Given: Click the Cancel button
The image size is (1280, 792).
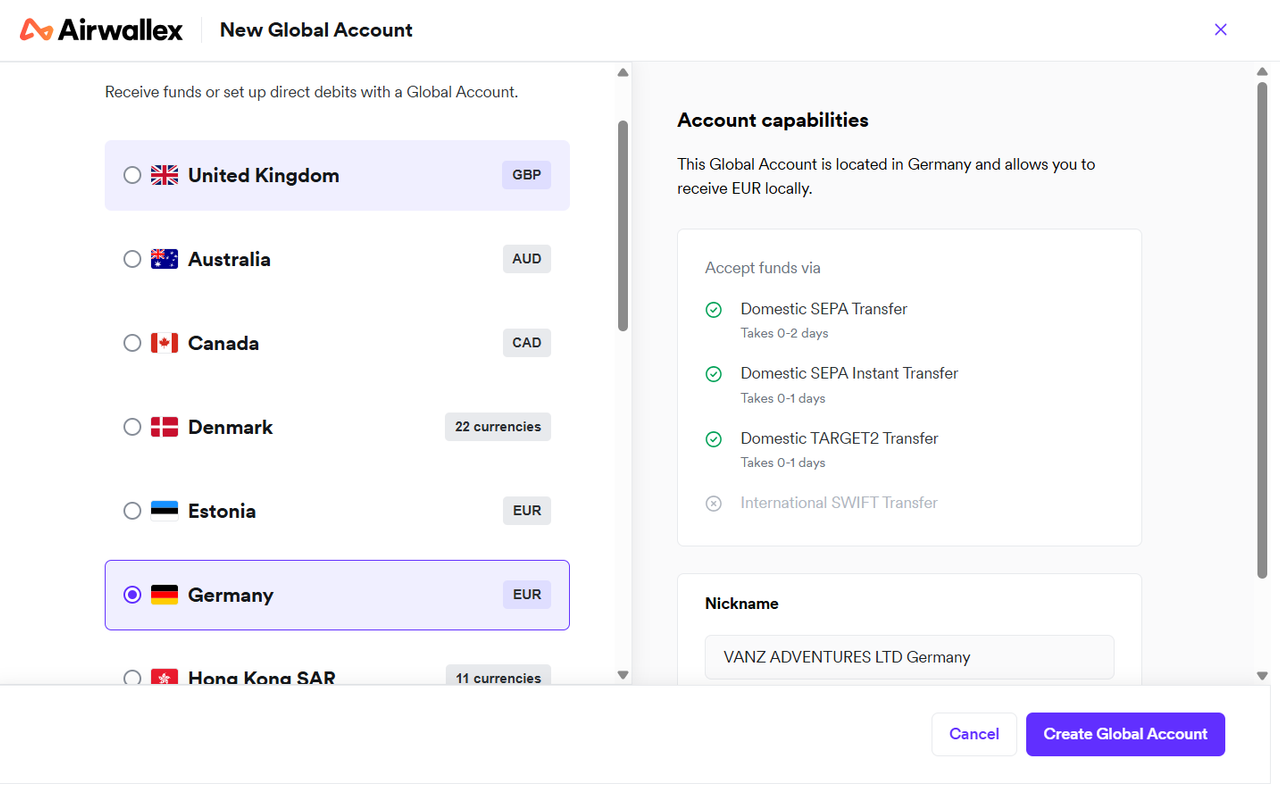Looking at the screenshot, I should click(x=974, y=734).
